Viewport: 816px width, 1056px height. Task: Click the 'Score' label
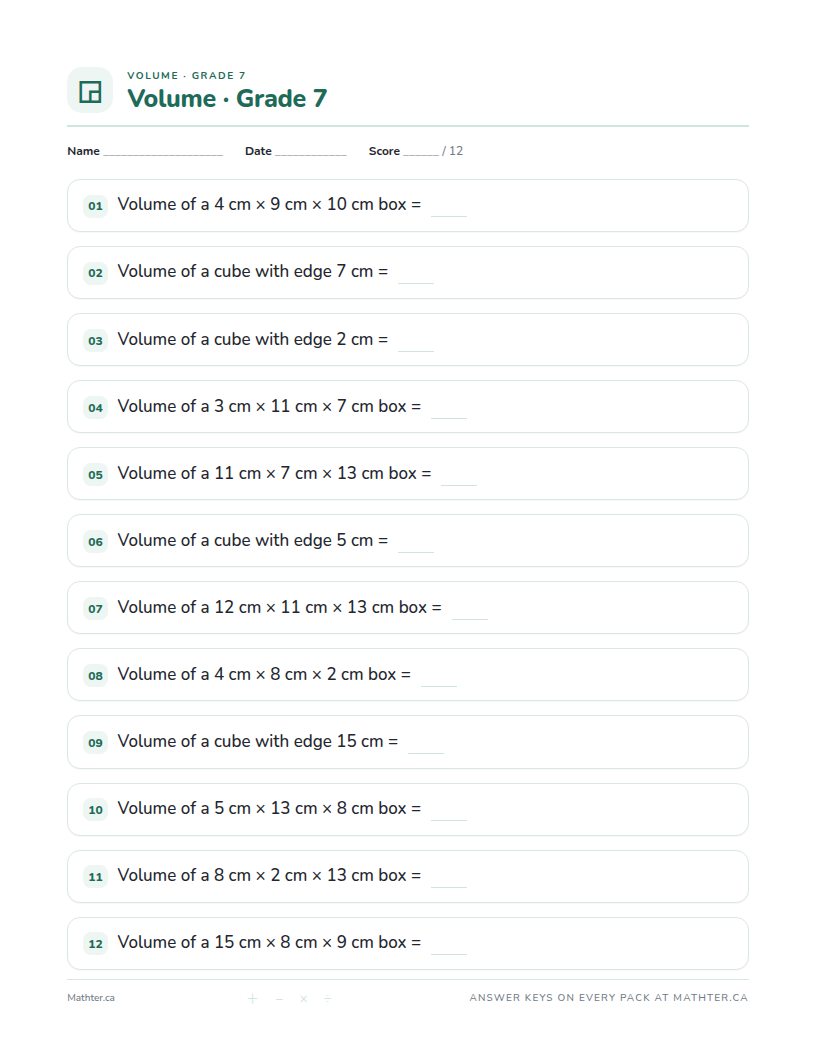pyautogui.click(x=384, y=151)
